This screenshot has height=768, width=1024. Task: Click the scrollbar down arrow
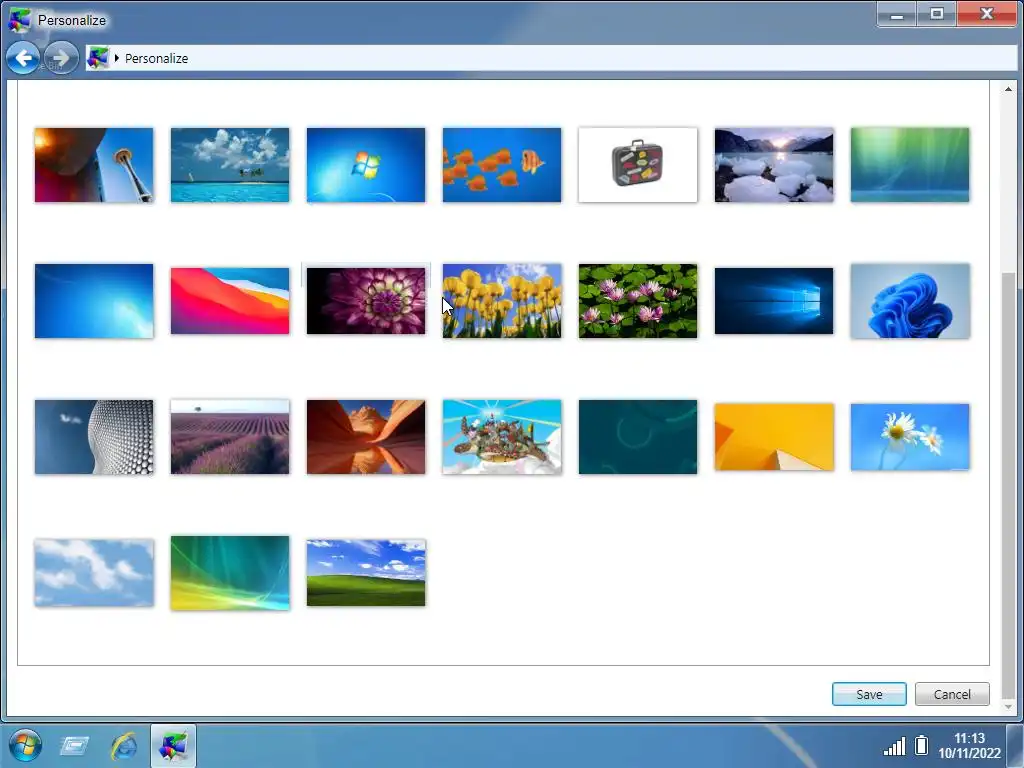click(x=1008, y=706)
